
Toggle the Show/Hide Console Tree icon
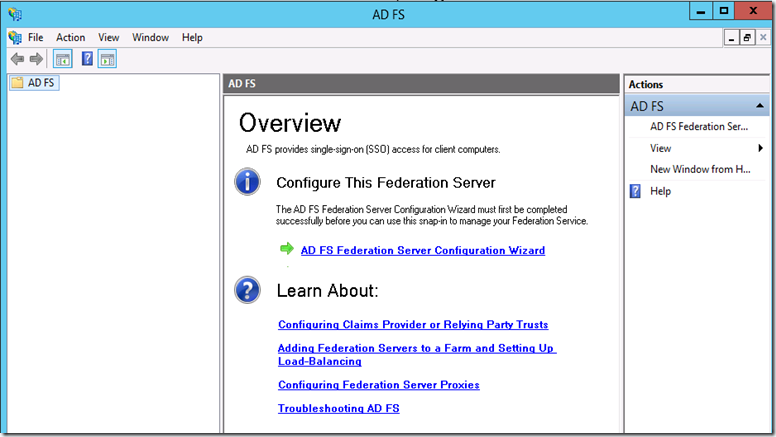pos(63,59)
